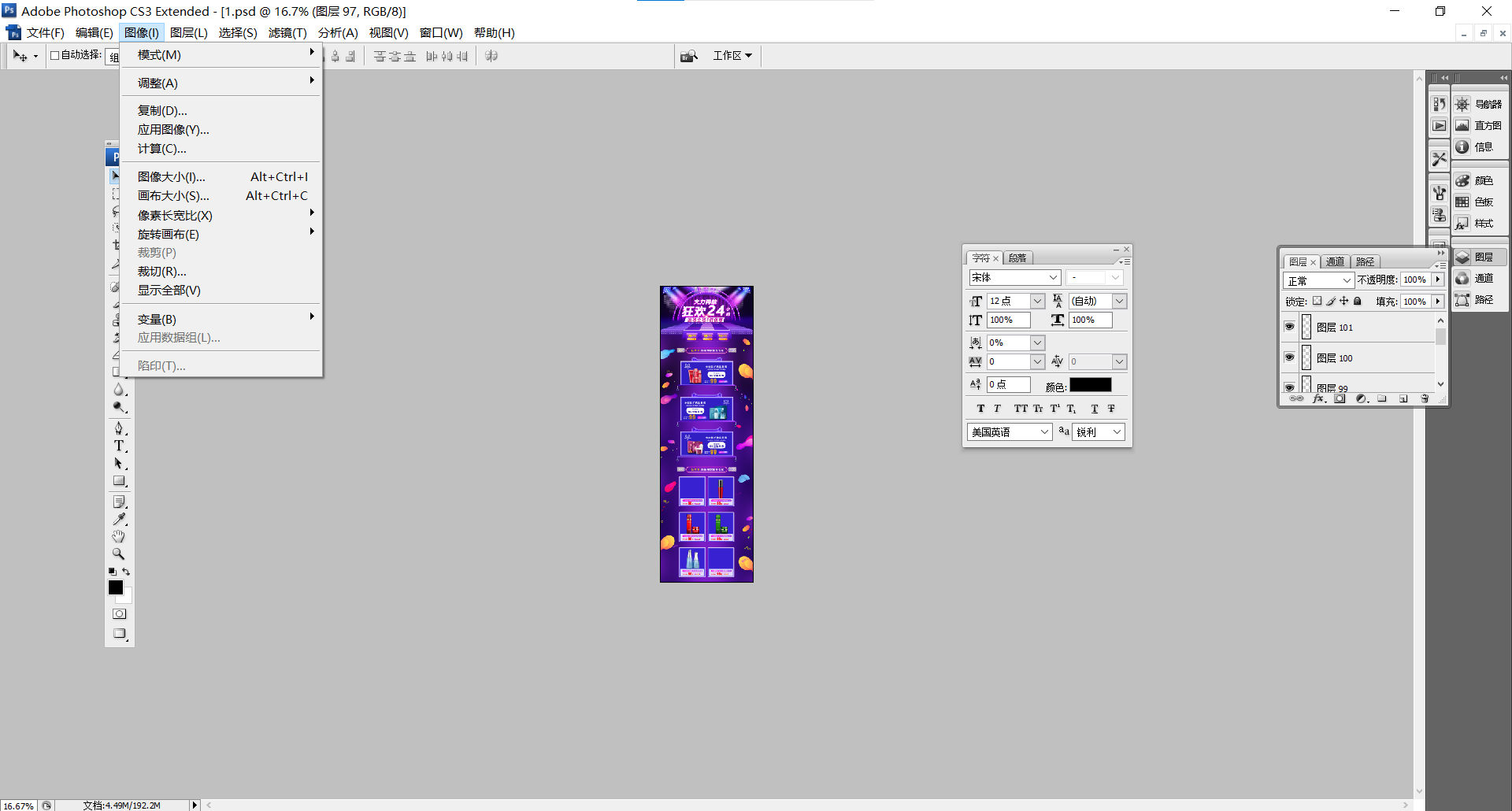The image size is (1512, 811).
Task: Hide layer 图层 99 eye icon
Action: pyautogui.click(x=1289, y=387)
